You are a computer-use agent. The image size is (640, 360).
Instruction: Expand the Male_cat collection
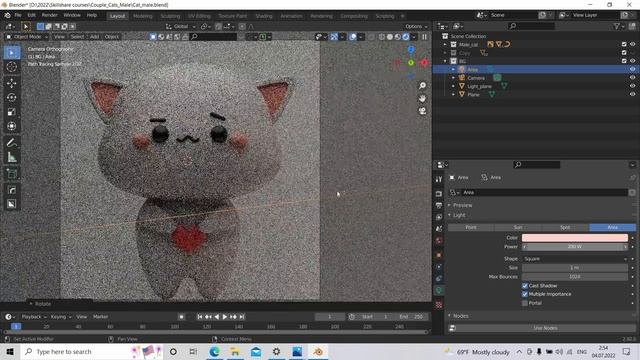click(x=445, y=44)
